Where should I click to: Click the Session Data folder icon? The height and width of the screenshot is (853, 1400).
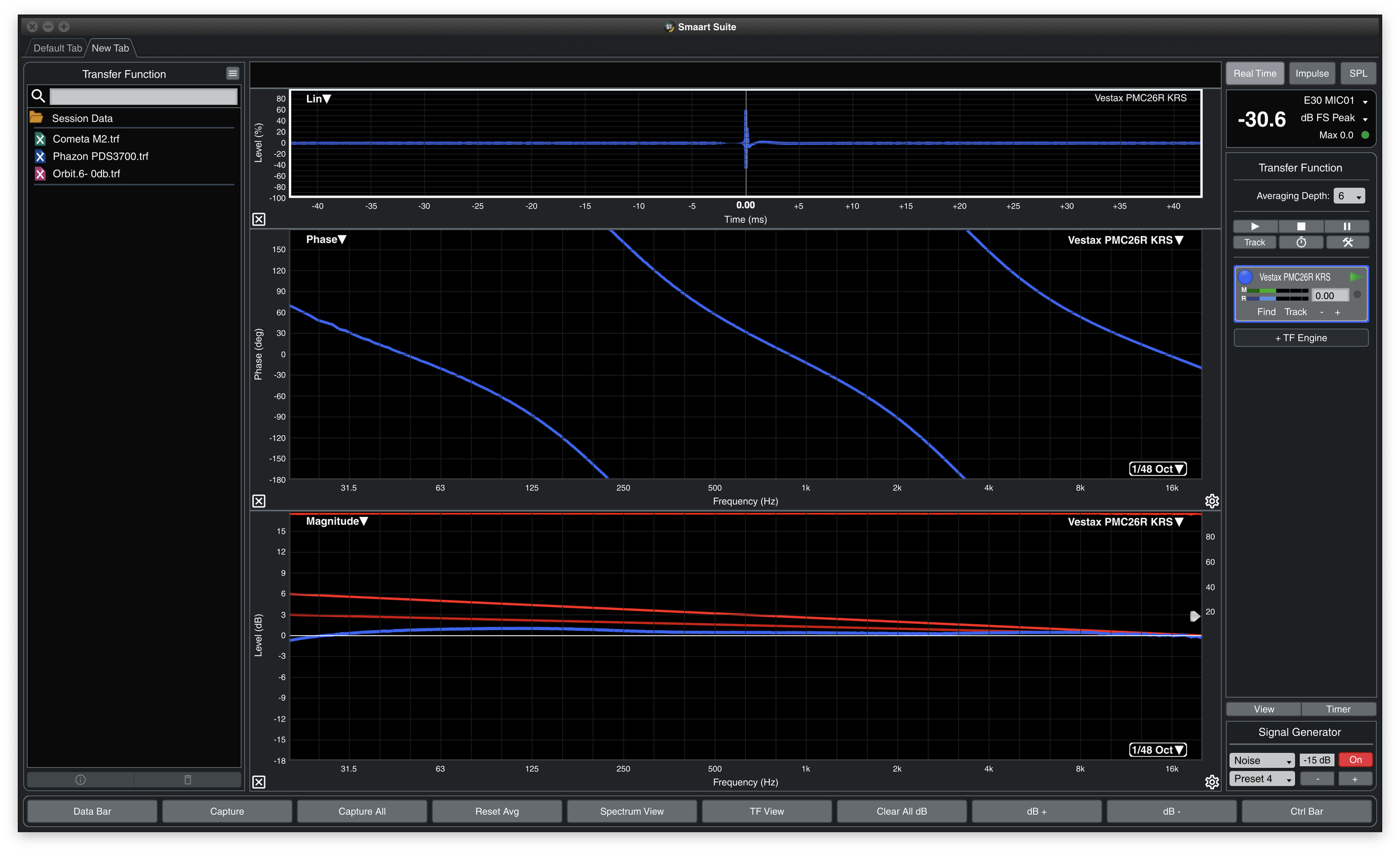click(36, 118)
